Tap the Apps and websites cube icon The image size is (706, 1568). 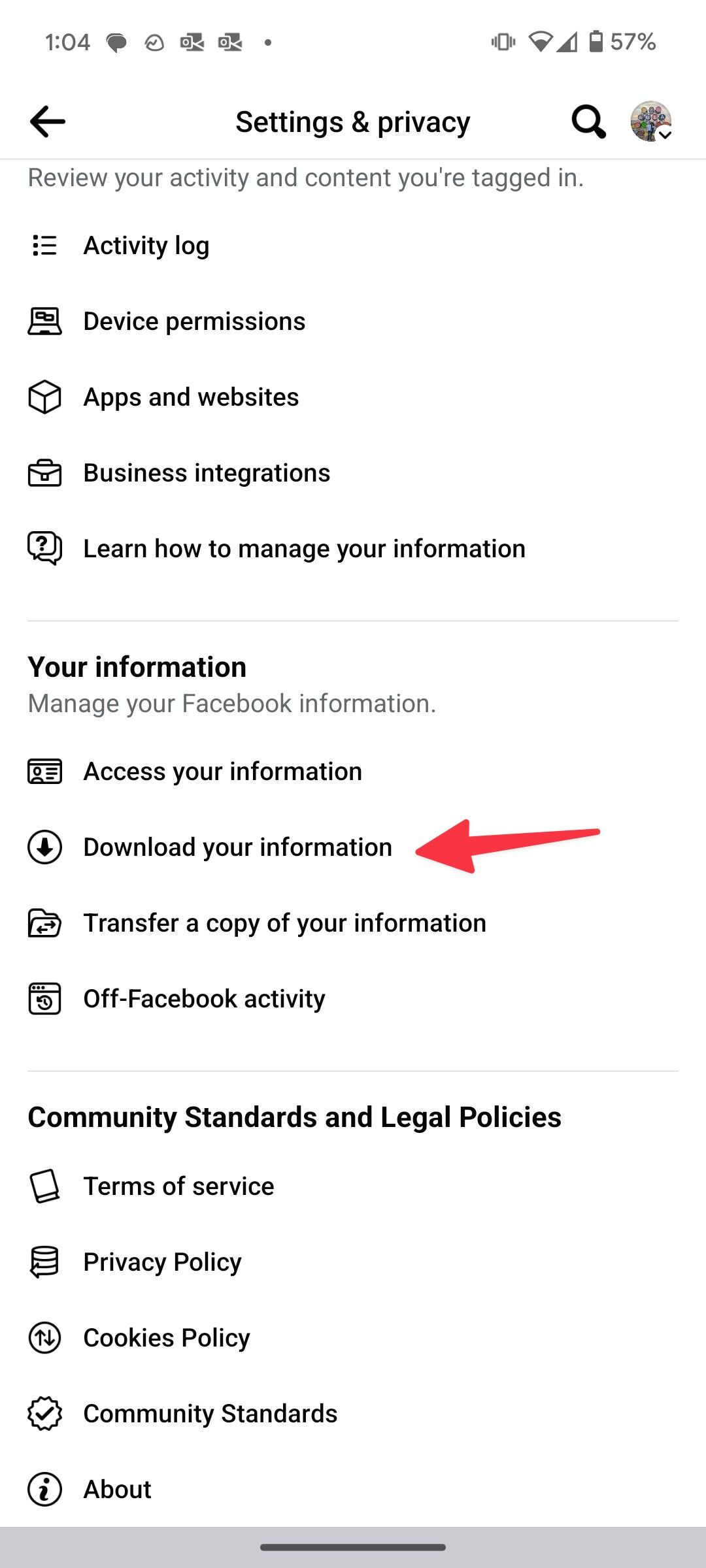tap(43, 397)
